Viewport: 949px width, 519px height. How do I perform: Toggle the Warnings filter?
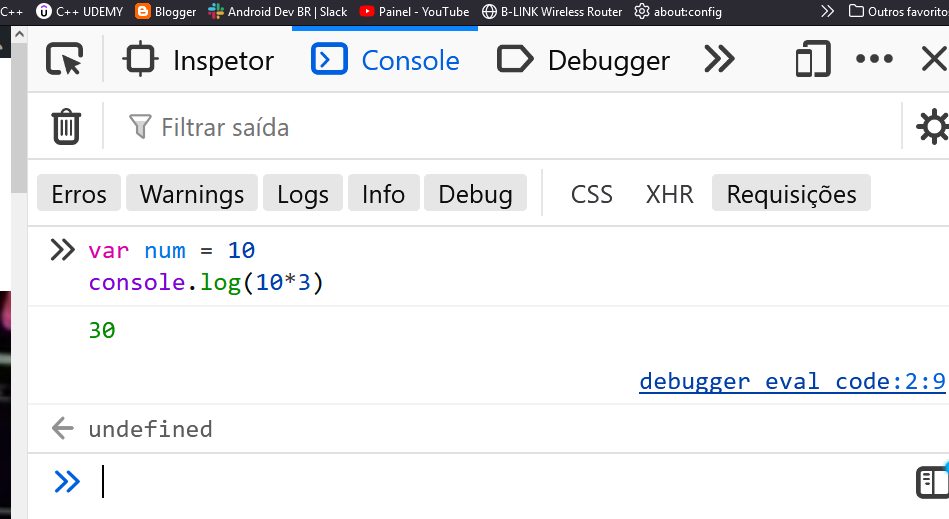tap(192, 193)
